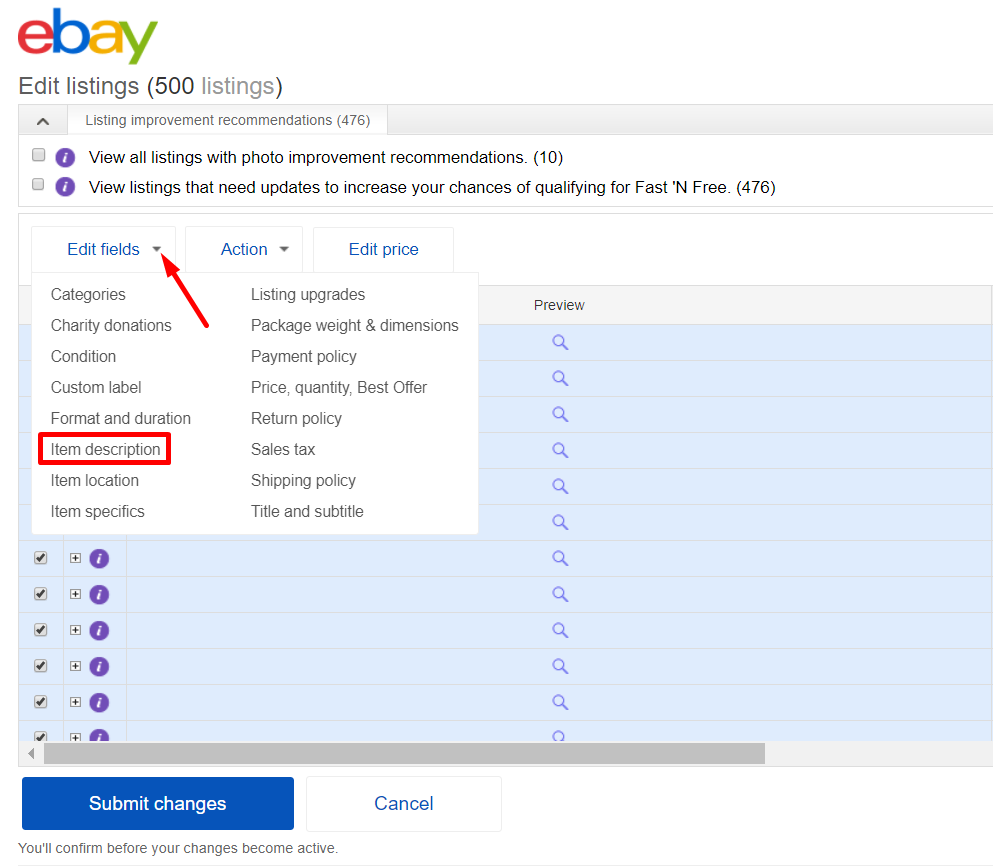This screenshot has height=867, width=993.
Task: Uncheck the tenth listing row's checkbox
Action: (41, 666)
